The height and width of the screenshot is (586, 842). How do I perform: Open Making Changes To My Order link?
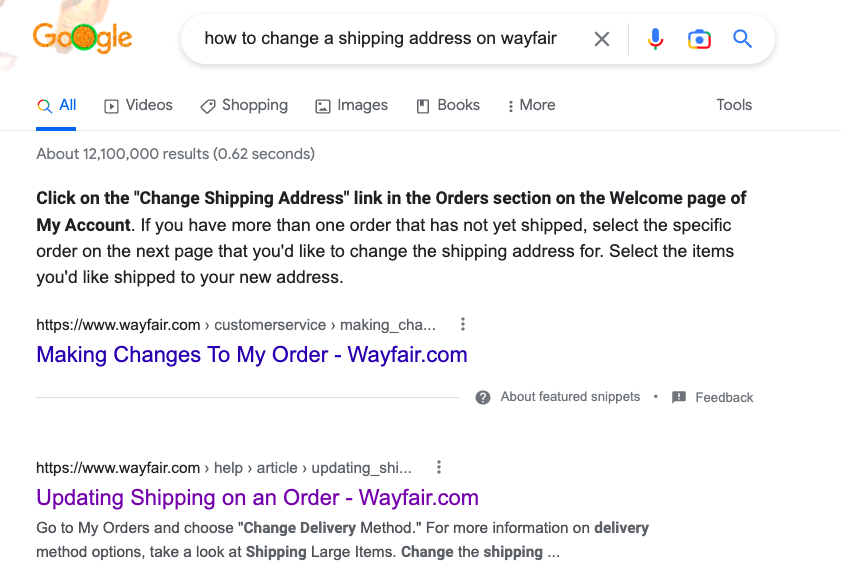[252, 354]
